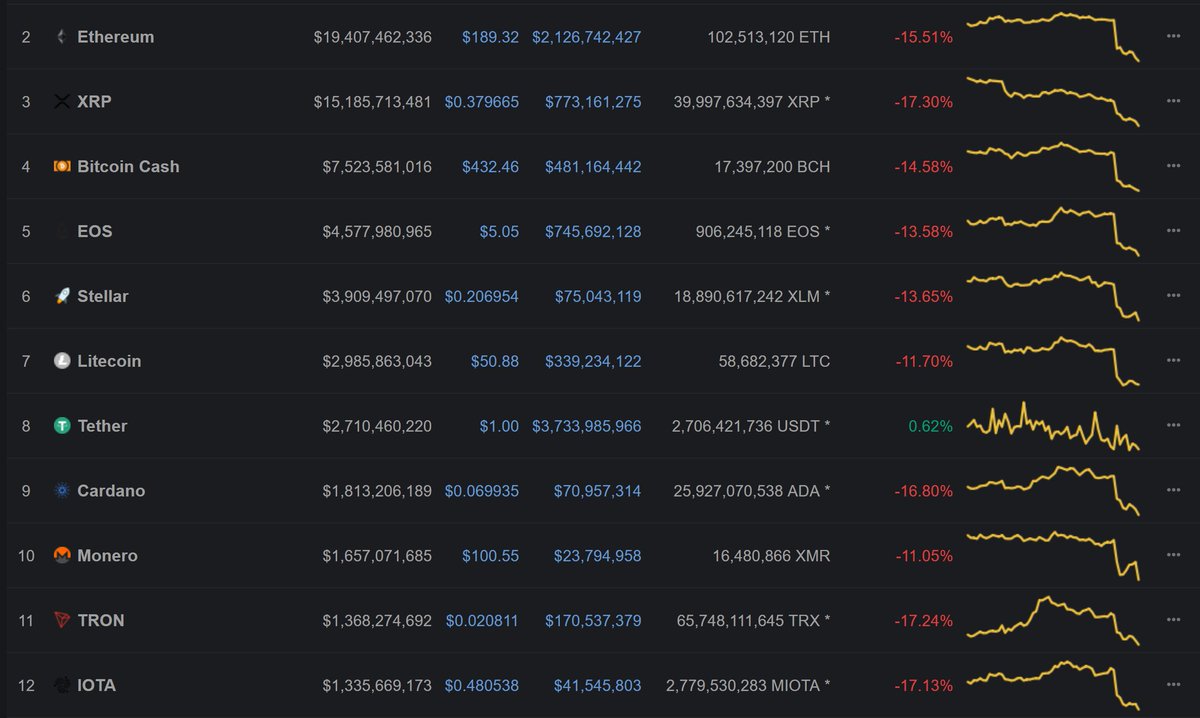The height and width of the screenshot is (718, 1200).
Task: Open the more options menu for IOTA
Action: coord(1173,685)
